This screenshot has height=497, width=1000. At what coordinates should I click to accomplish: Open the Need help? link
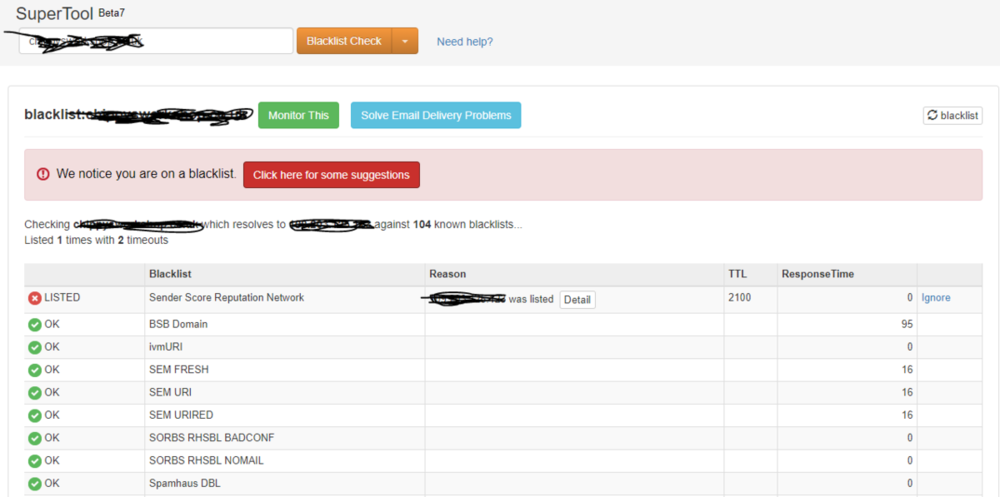(464, 42)
